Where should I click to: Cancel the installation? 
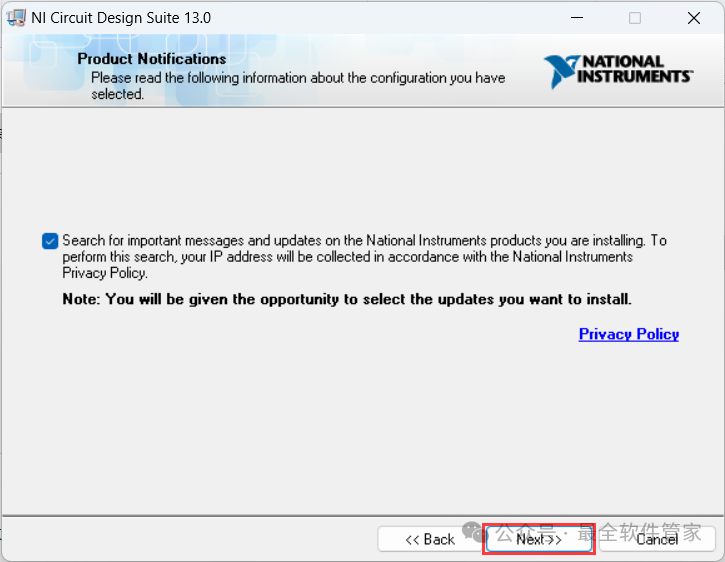(657, 539)
